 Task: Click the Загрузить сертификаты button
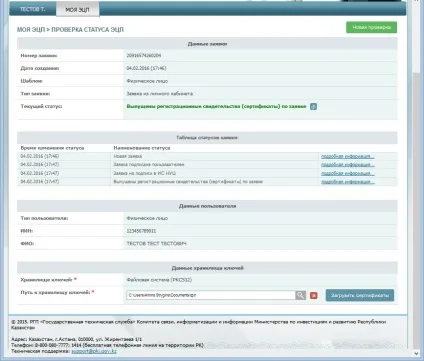click(360, 295)
